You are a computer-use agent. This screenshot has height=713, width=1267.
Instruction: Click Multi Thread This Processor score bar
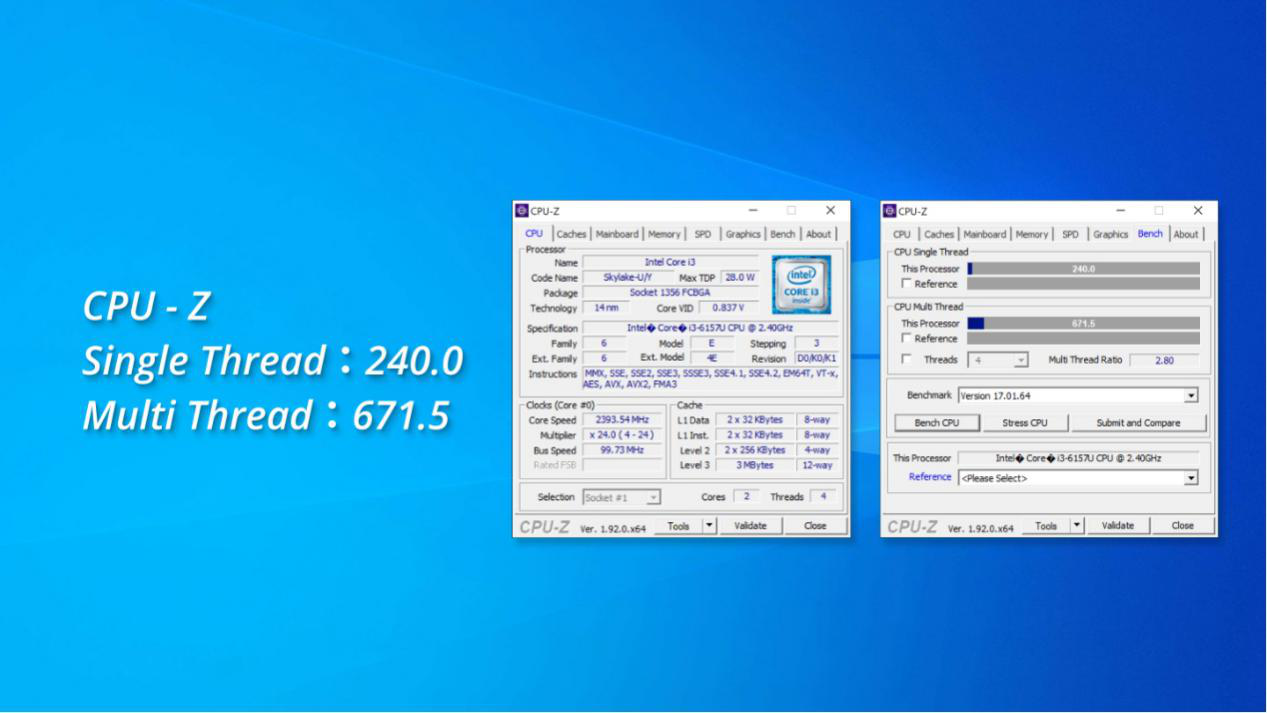pos(1083,324)
